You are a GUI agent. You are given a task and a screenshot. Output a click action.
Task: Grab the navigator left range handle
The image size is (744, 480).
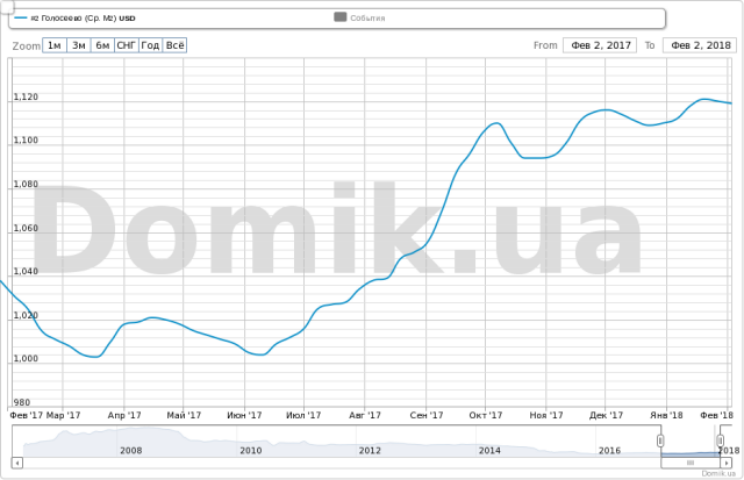660,441
